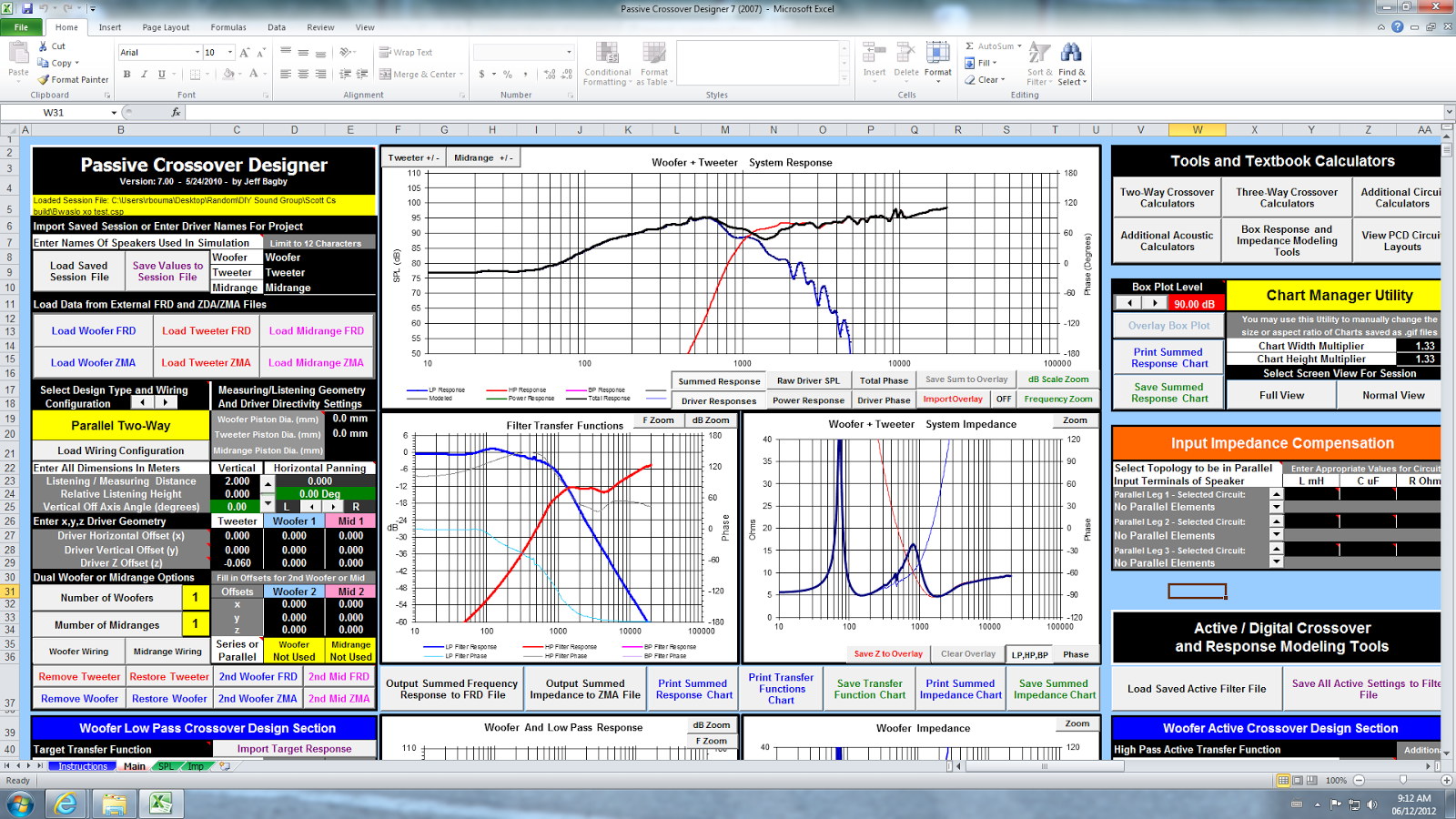Image resolution: width=1456 pixels, height=819 pixels.
Task: Expand Conditional Formatting menu
Action: [x=607, y=64]
